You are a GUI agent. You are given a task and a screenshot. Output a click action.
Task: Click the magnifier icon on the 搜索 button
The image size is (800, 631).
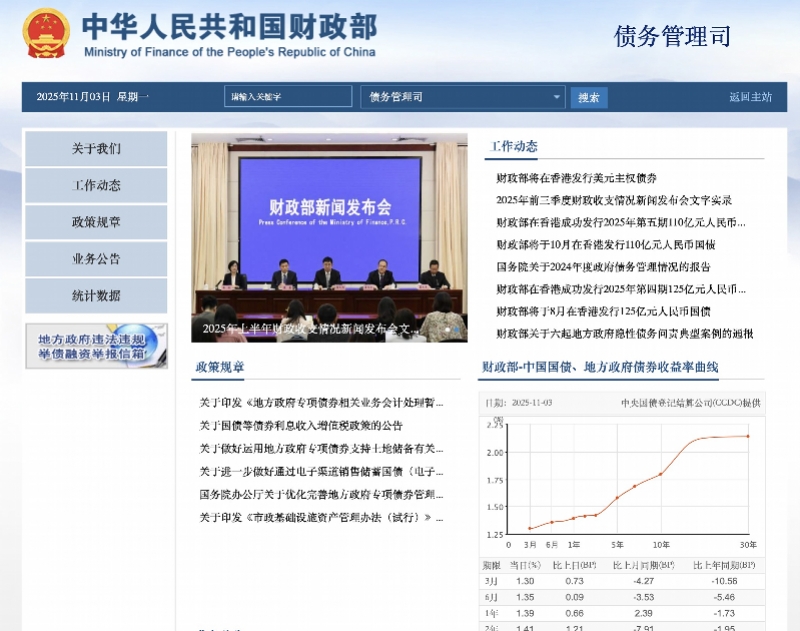(x=589, y=97)
